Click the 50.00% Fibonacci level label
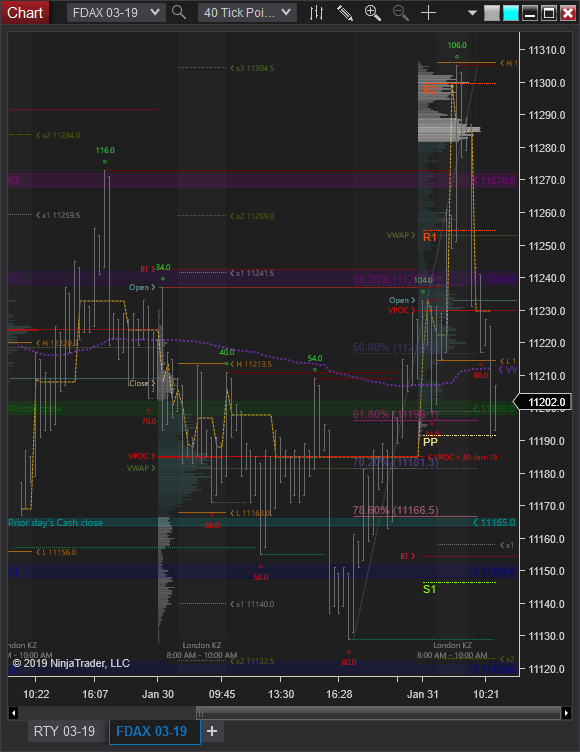 point(395,347)
